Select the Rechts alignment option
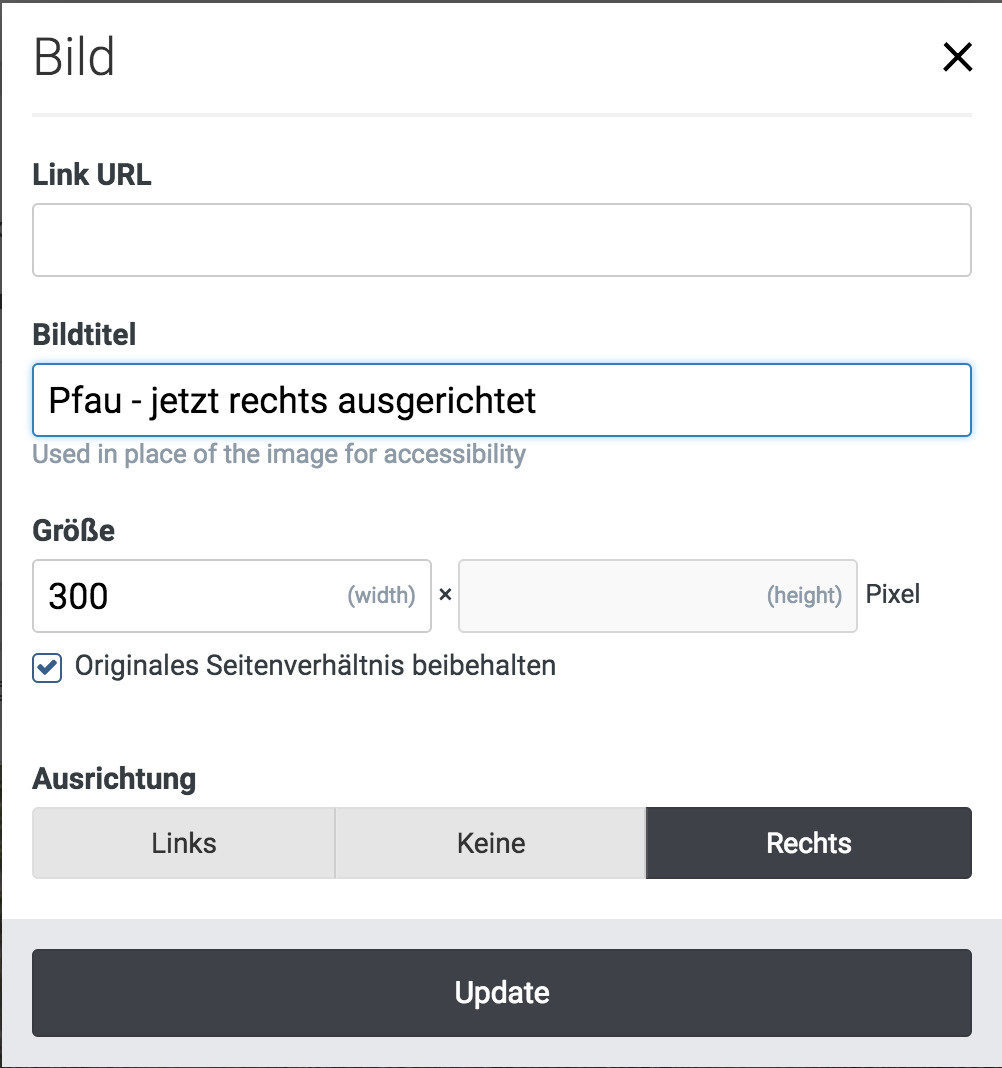1002x1068 pixels. [808, 843]
